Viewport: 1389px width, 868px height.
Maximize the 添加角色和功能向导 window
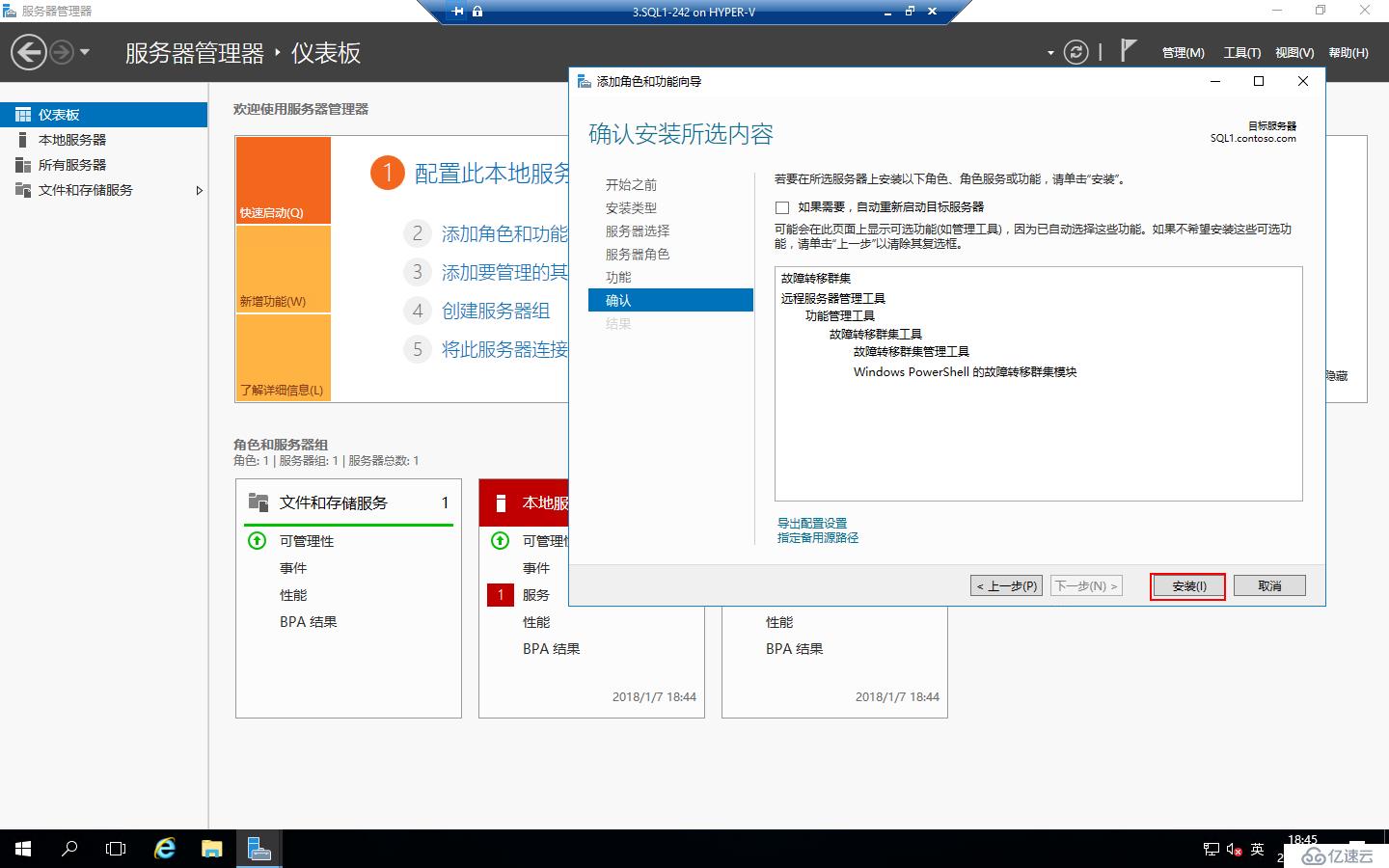point(1259,81)
